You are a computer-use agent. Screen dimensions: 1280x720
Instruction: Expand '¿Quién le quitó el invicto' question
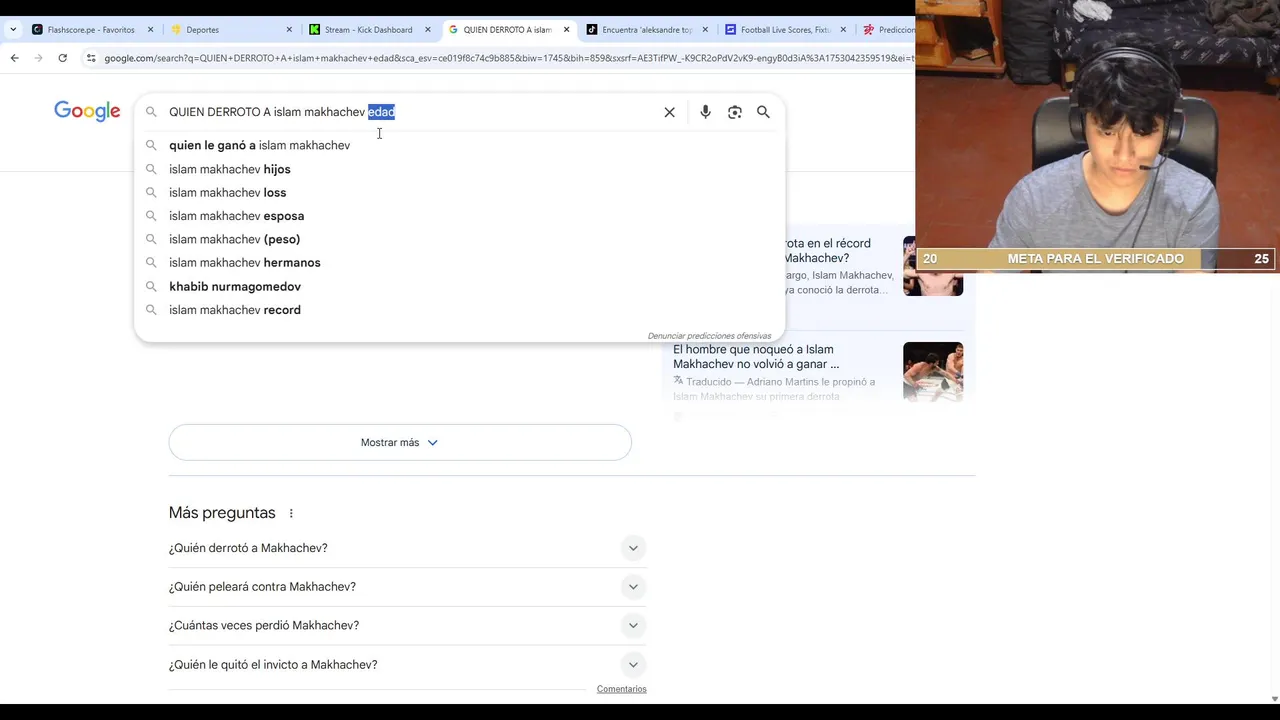(407, 664)
